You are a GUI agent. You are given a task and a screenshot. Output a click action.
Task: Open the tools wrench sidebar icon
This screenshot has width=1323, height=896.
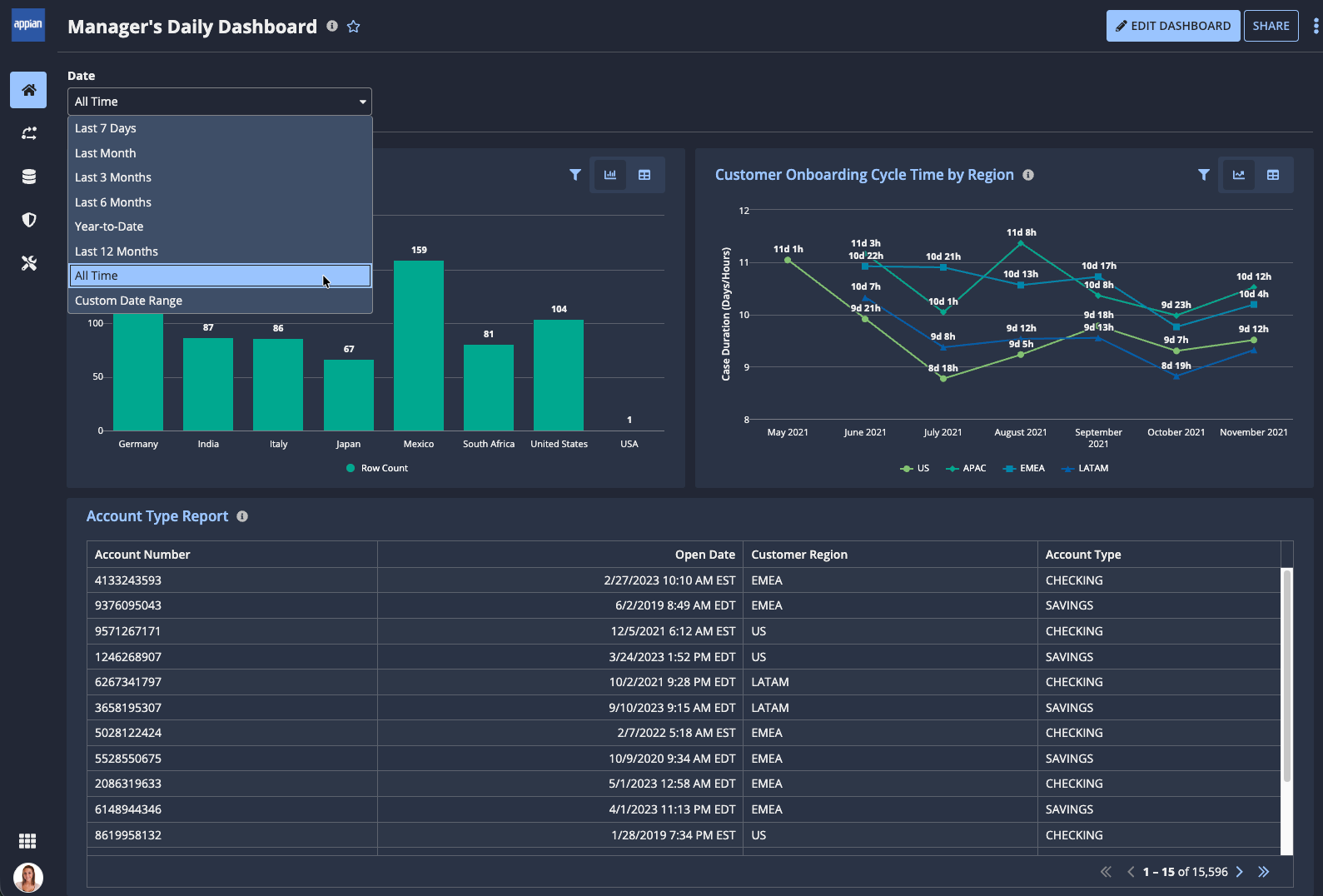pyautogui.click(x=28, y=263)
